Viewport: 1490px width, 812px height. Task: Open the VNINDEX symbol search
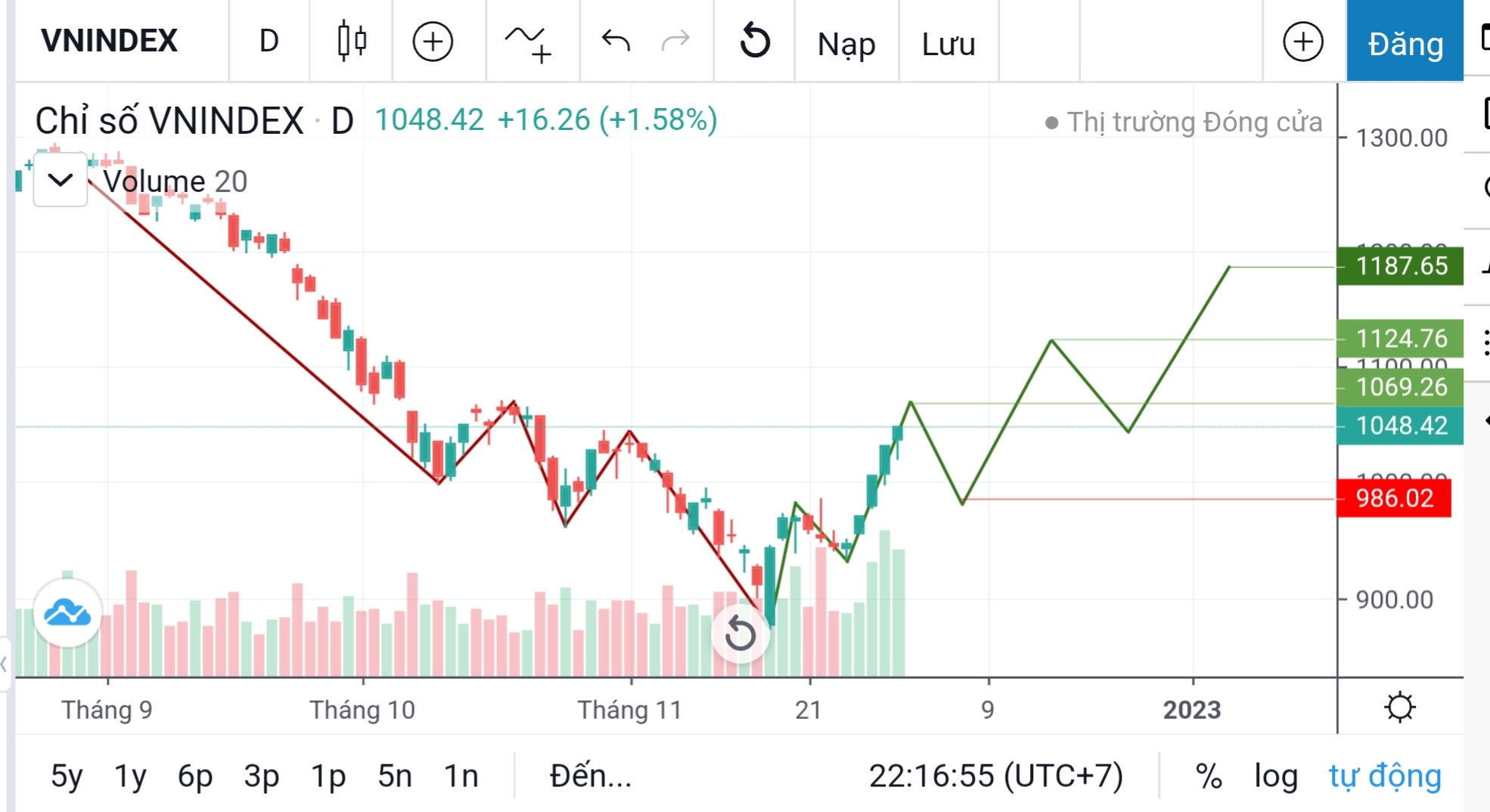110,41
